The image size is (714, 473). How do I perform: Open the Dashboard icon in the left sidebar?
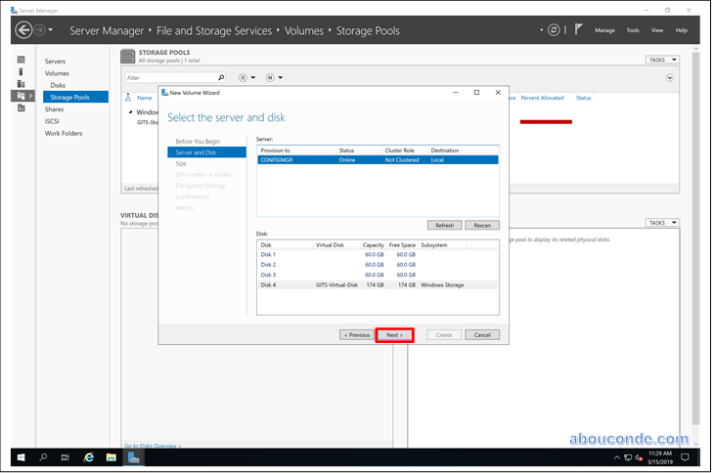pyautogui.click(x=21, y=60)
